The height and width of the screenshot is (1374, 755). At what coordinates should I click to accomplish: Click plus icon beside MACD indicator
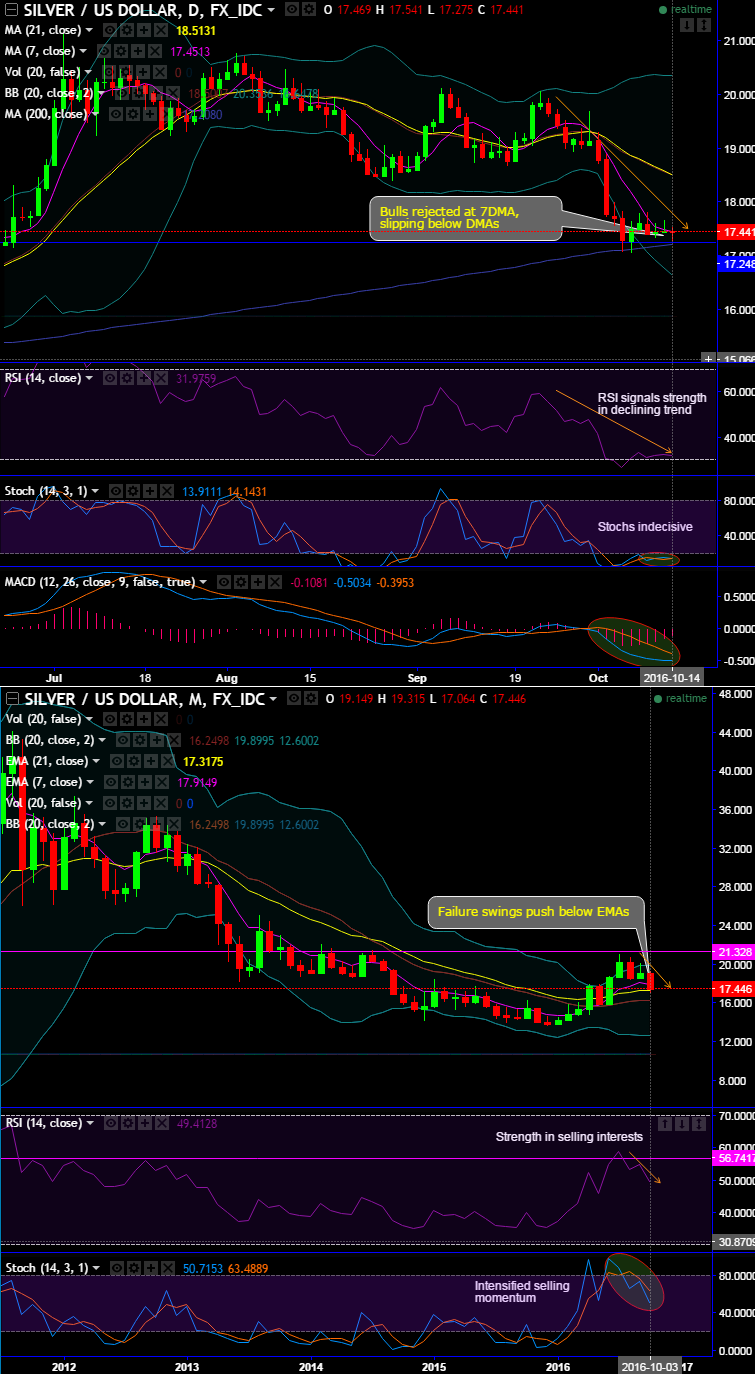click(x=258, y=582)
